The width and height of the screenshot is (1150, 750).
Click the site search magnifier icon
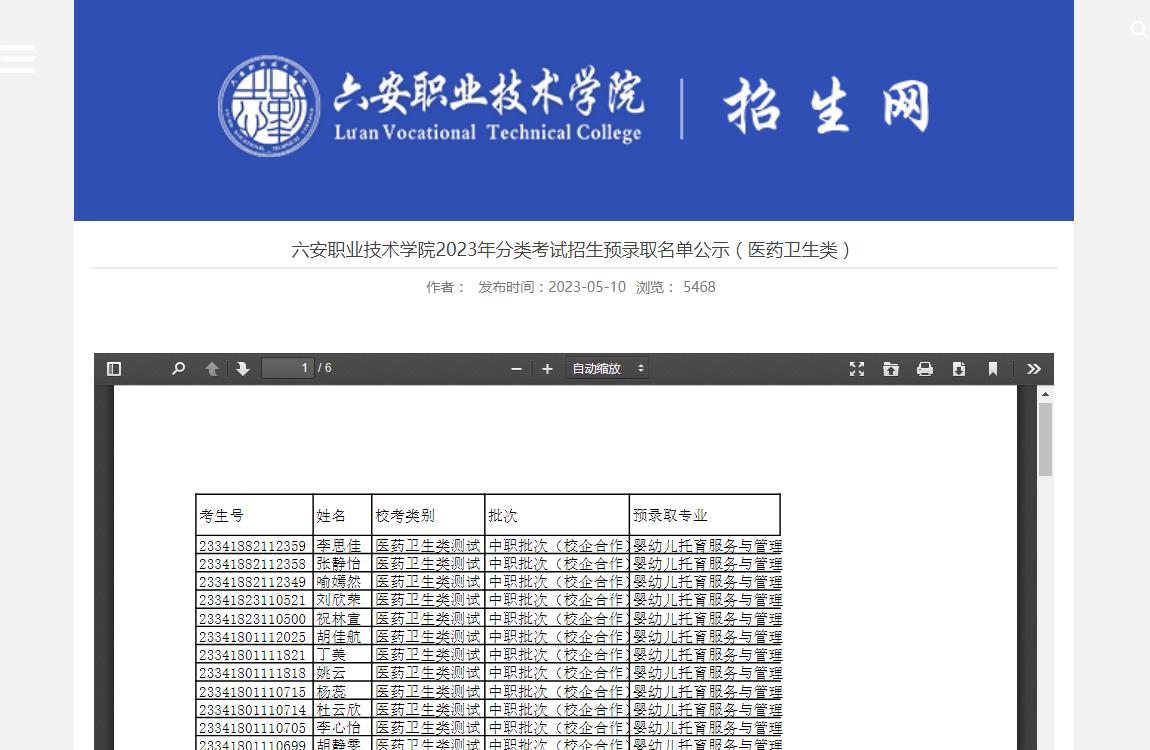pyautogui.click(x=1138, y=29)
